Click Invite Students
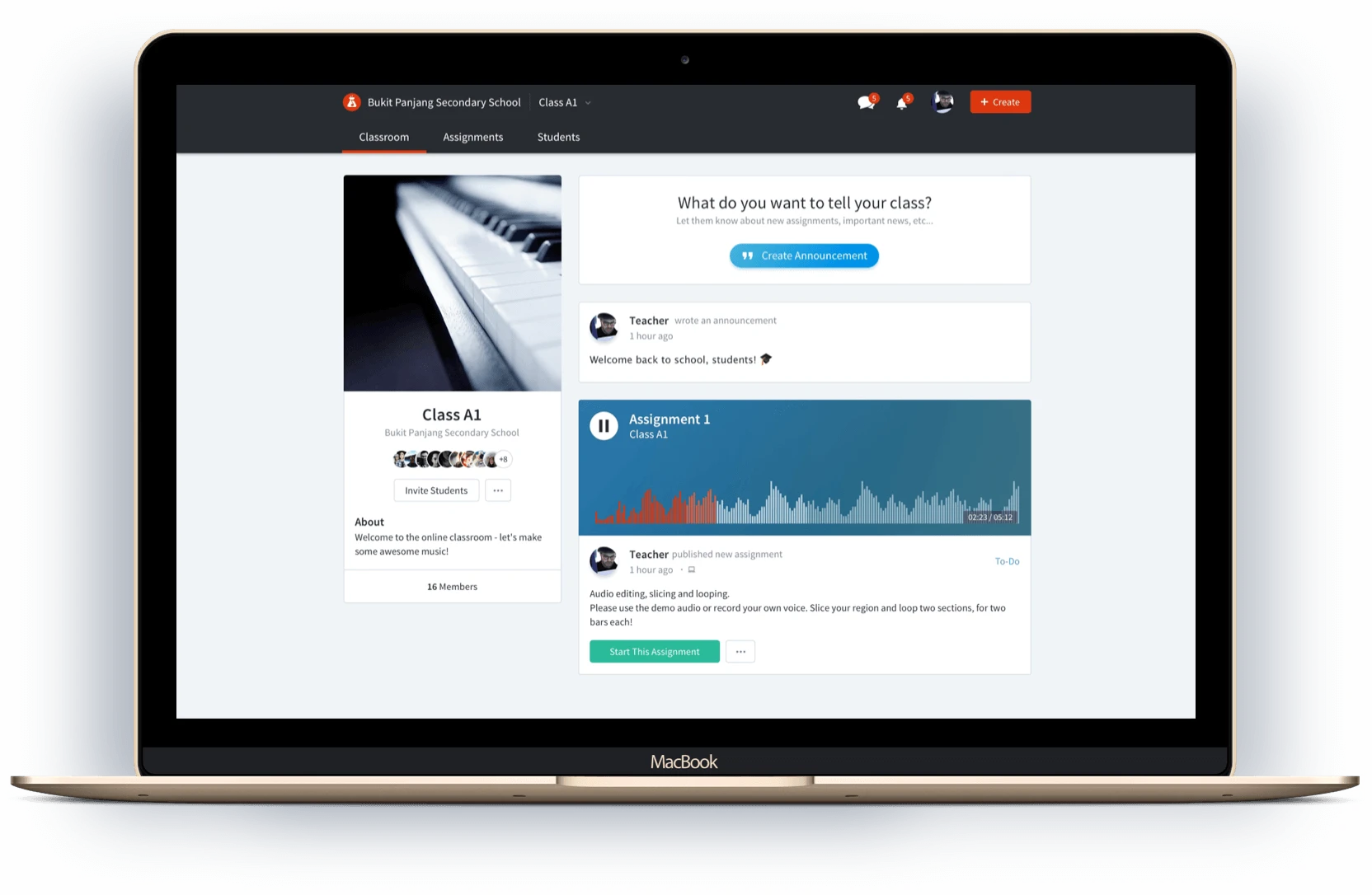Viewport: 1372px width, 895px height. tap(436, 490)
